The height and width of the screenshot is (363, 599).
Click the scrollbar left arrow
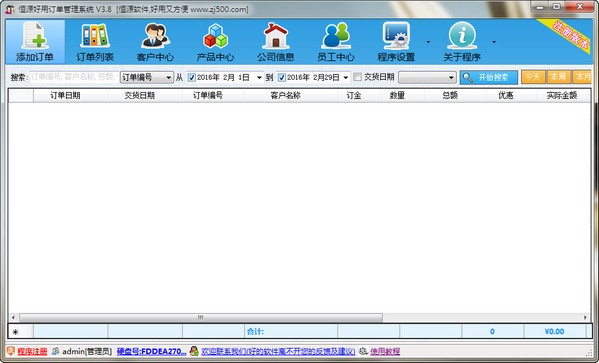click(13, 318)
